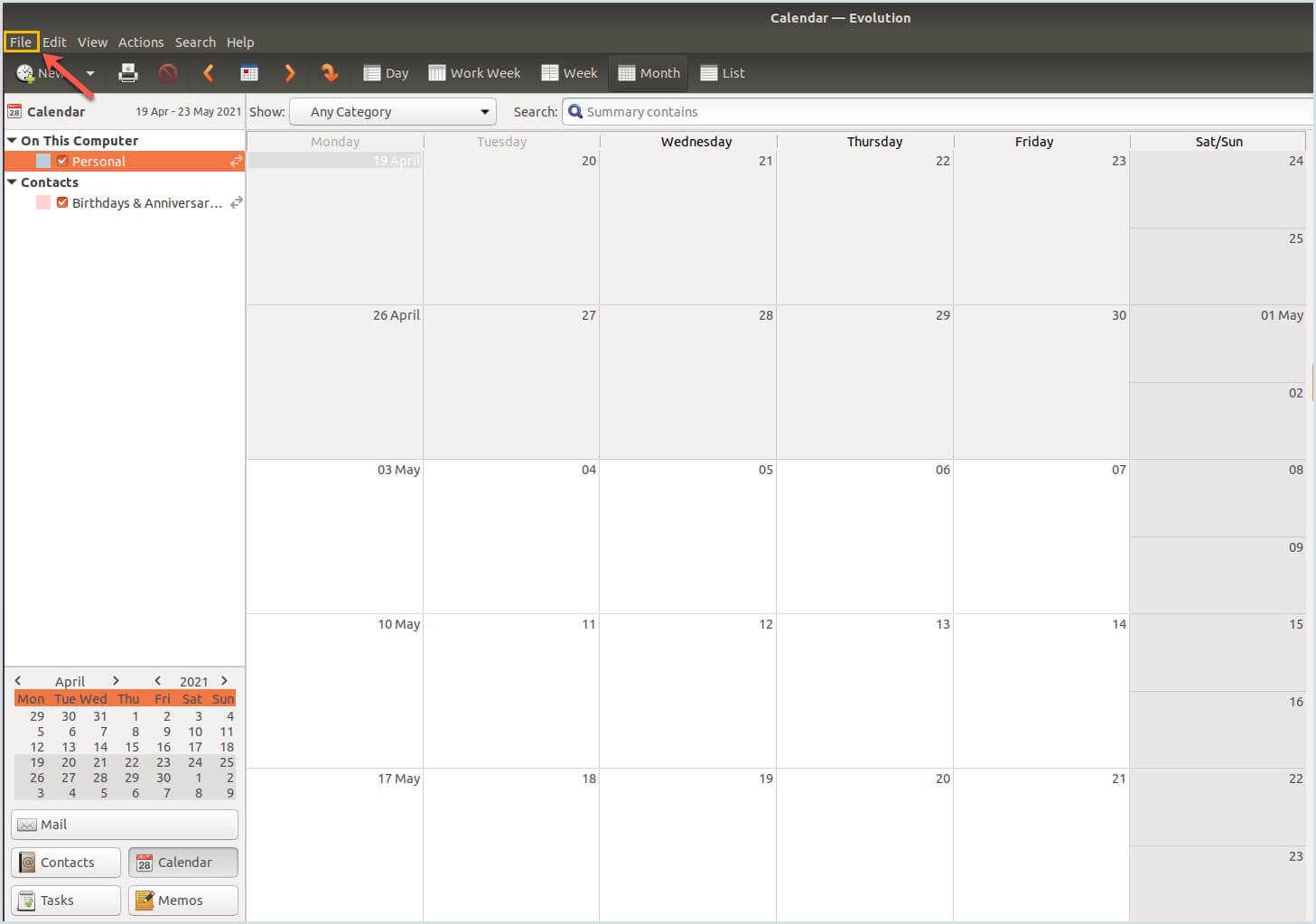
Task: Click the red delete icon in toolbar
Action: (168, 73)
